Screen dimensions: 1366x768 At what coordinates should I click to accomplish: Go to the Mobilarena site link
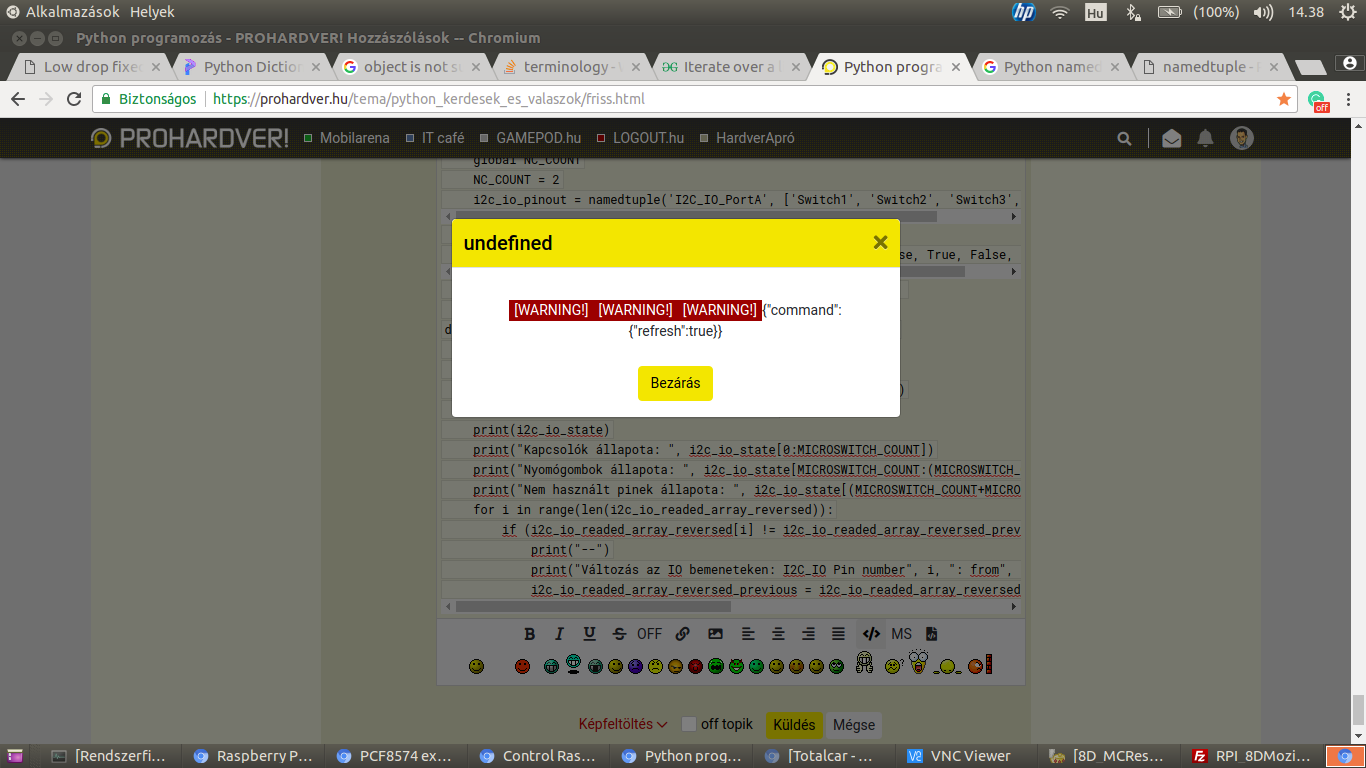(347, 138)
